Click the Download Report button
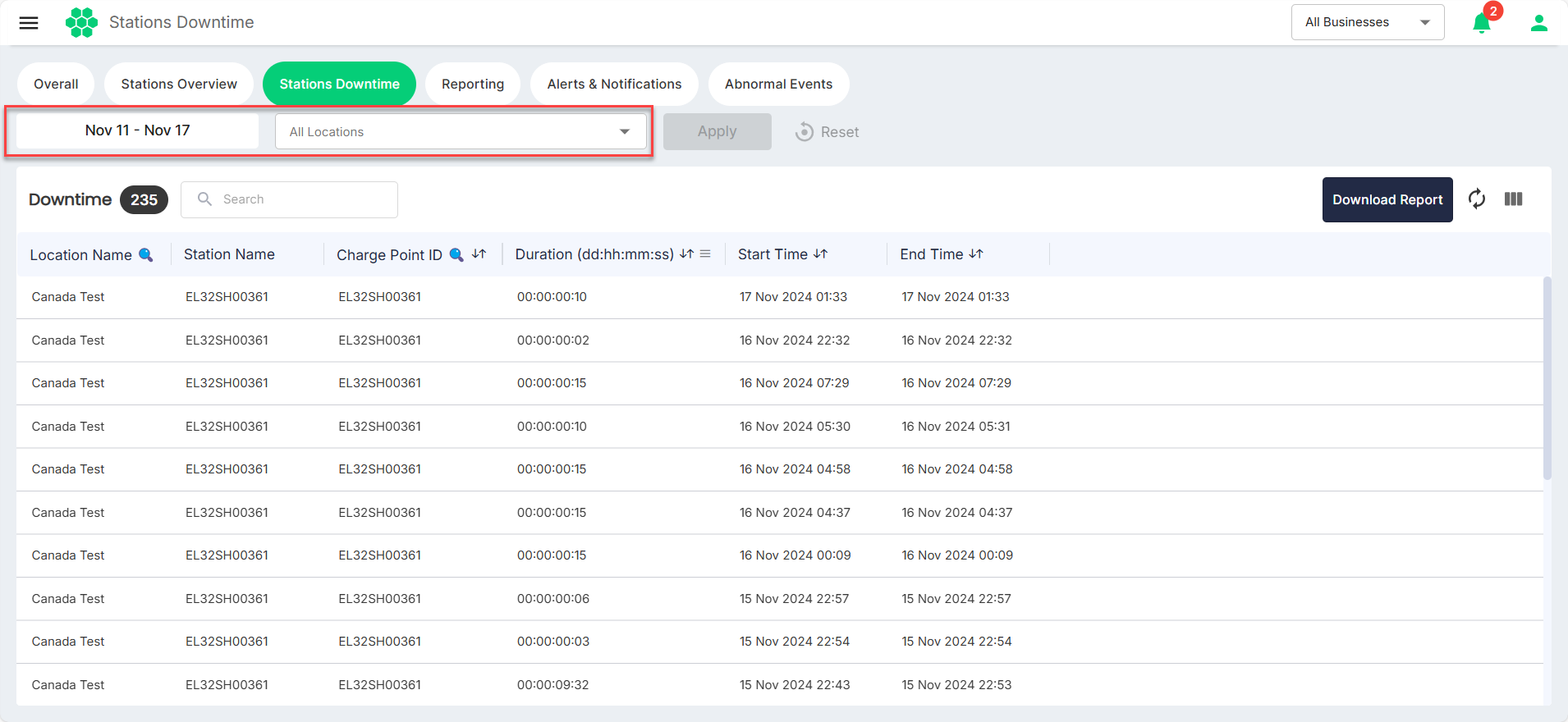The height and width of the screenshot is (722, 1568). click(1387, 199)
